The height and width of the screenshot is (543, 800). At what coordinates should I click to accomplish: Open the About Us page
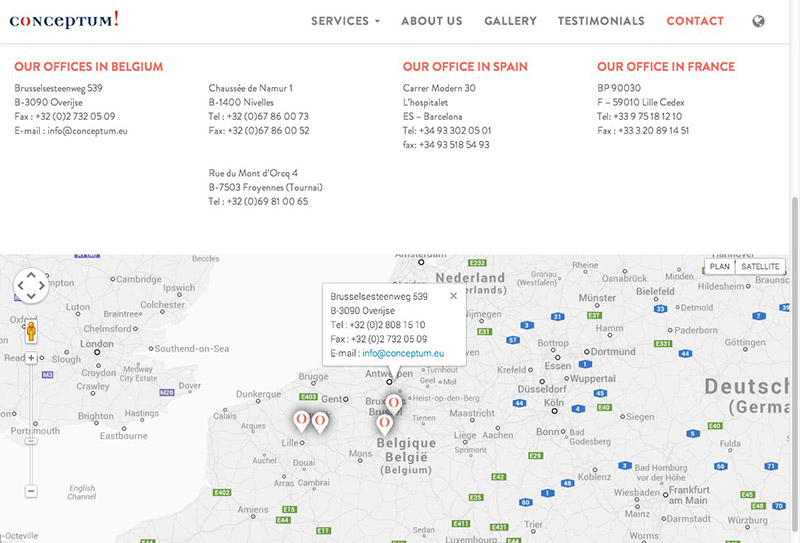pos(432,21)
